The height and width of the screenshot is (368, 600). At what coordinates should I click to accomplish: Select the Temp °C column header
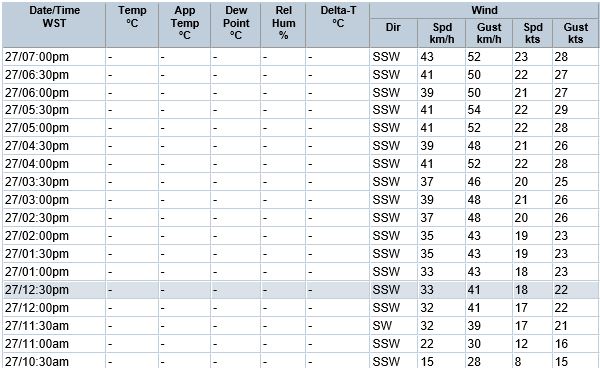[x=132, y=24]
